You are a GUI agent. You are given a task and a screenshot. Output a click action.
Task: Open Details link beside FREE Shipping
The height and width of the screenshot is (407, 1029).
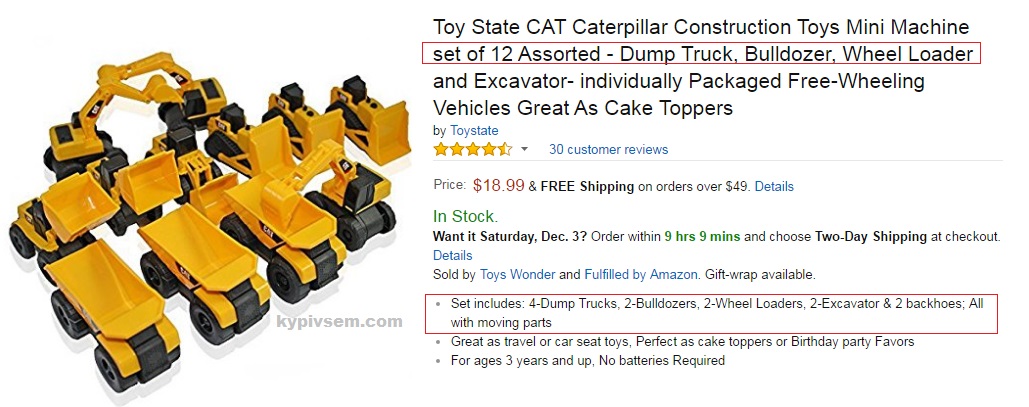[x=774, y=186]
